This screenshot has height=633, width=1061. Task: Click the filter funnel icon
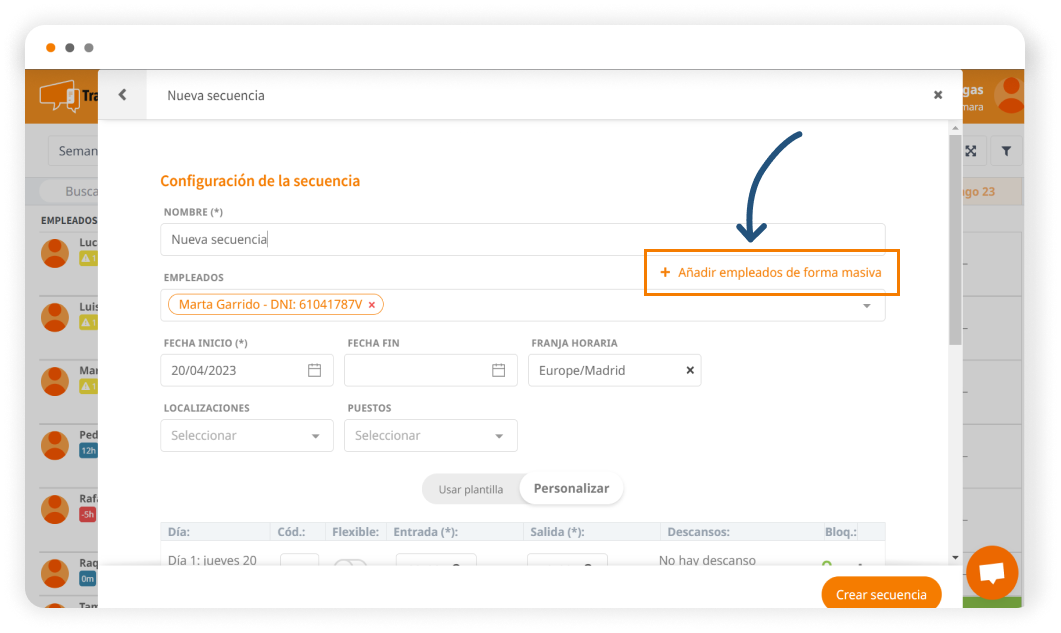(1006, 151)
